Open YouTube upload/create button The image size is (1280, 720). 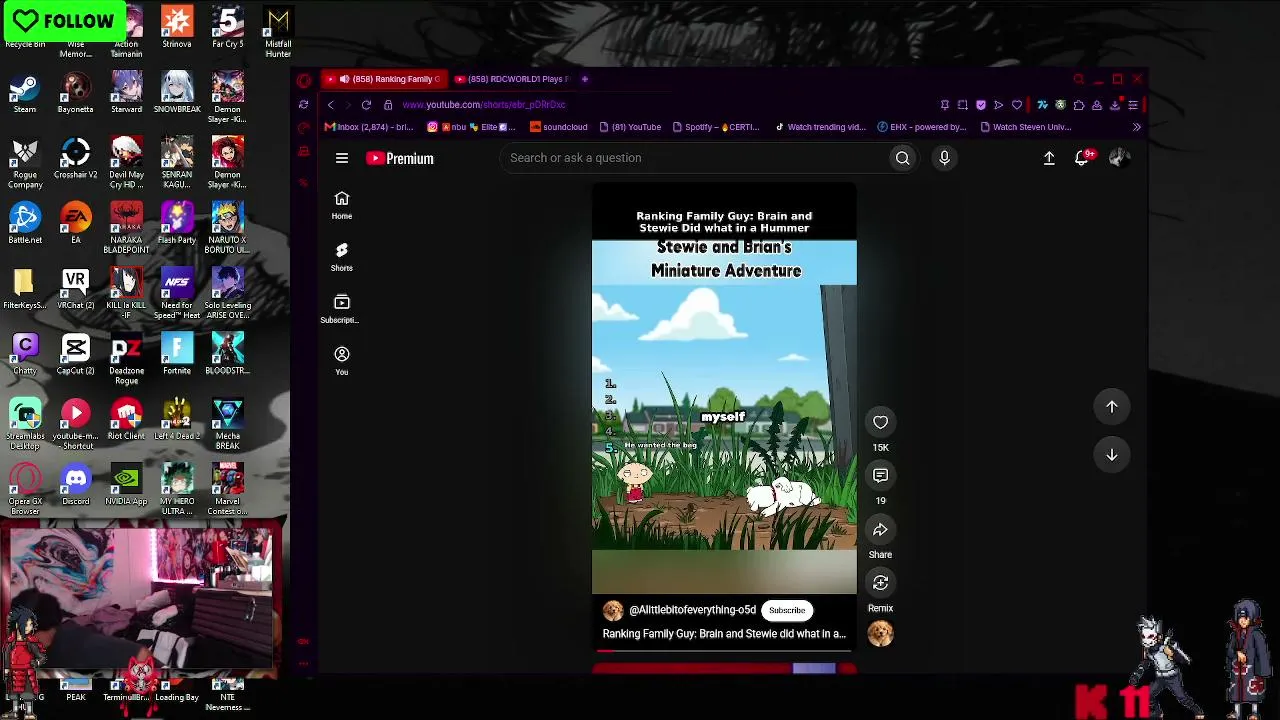pyautogui.click(x=1049, y=158)
